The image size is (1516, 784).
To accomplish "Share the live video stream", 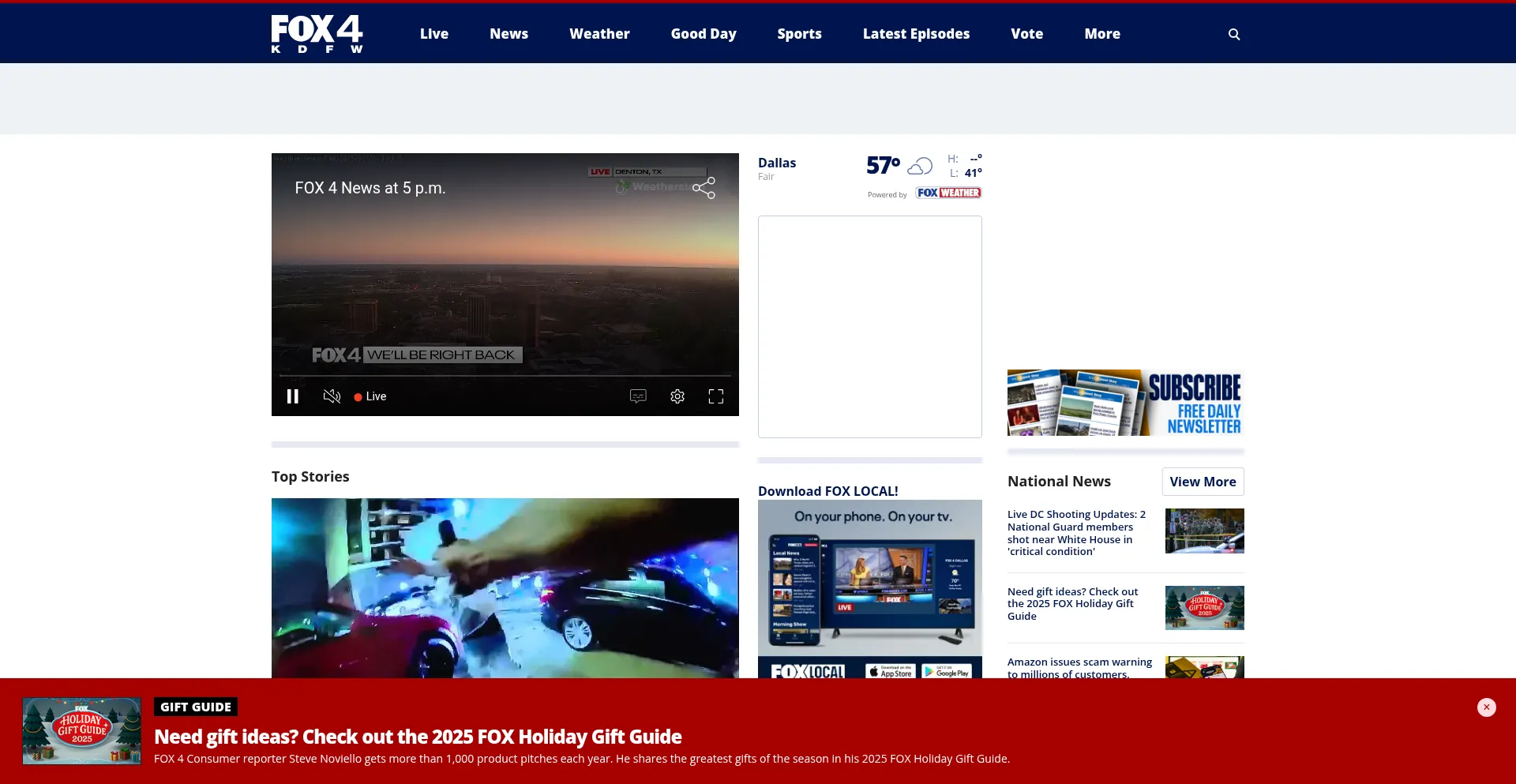I will pyautogui.click(x=704, y=188).
